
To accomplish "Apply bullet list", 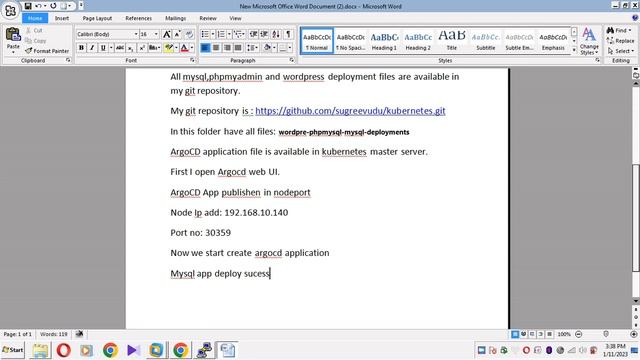I will point(205,34).
